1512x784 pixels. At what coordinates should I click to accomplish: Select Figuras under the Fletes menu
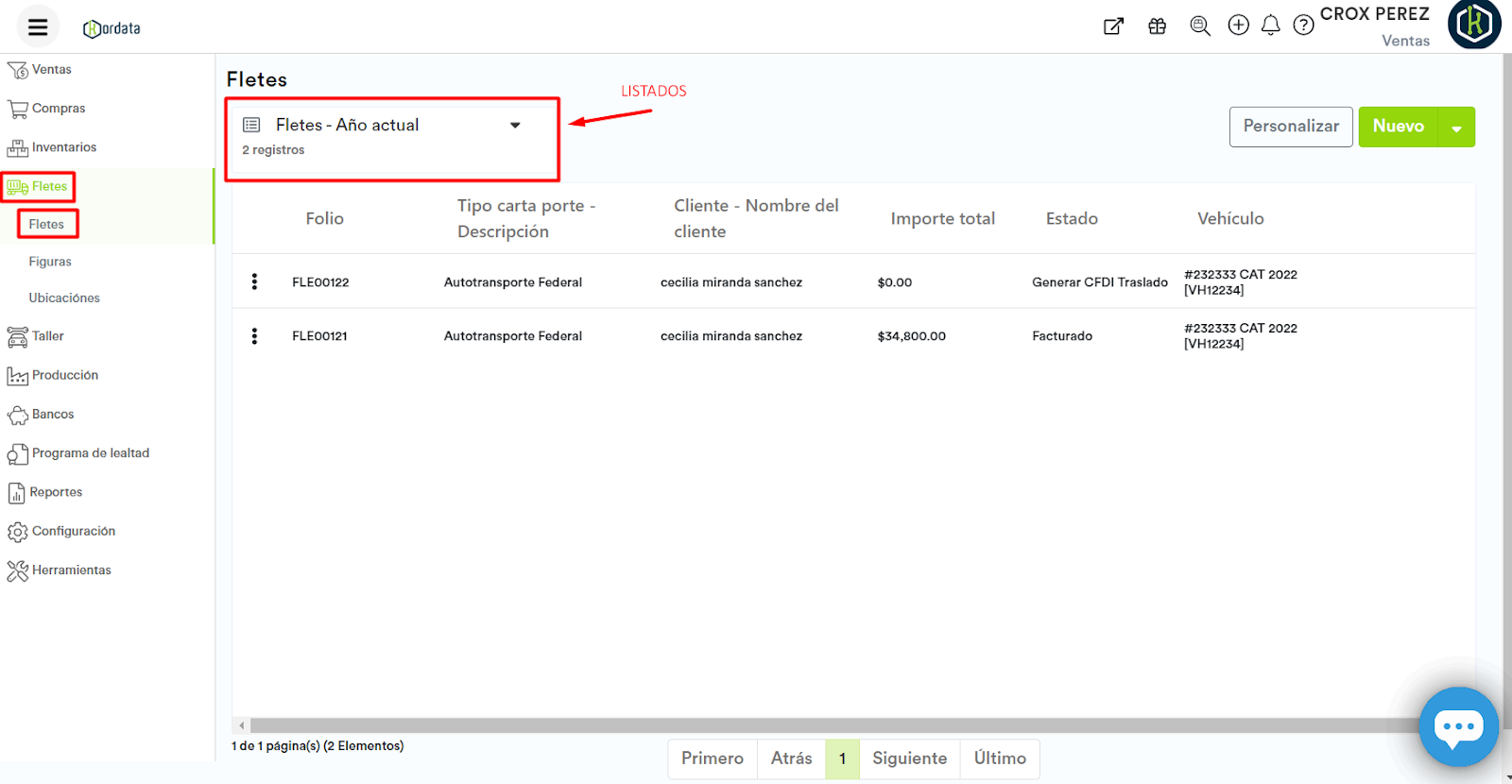[x=50, y=262]
